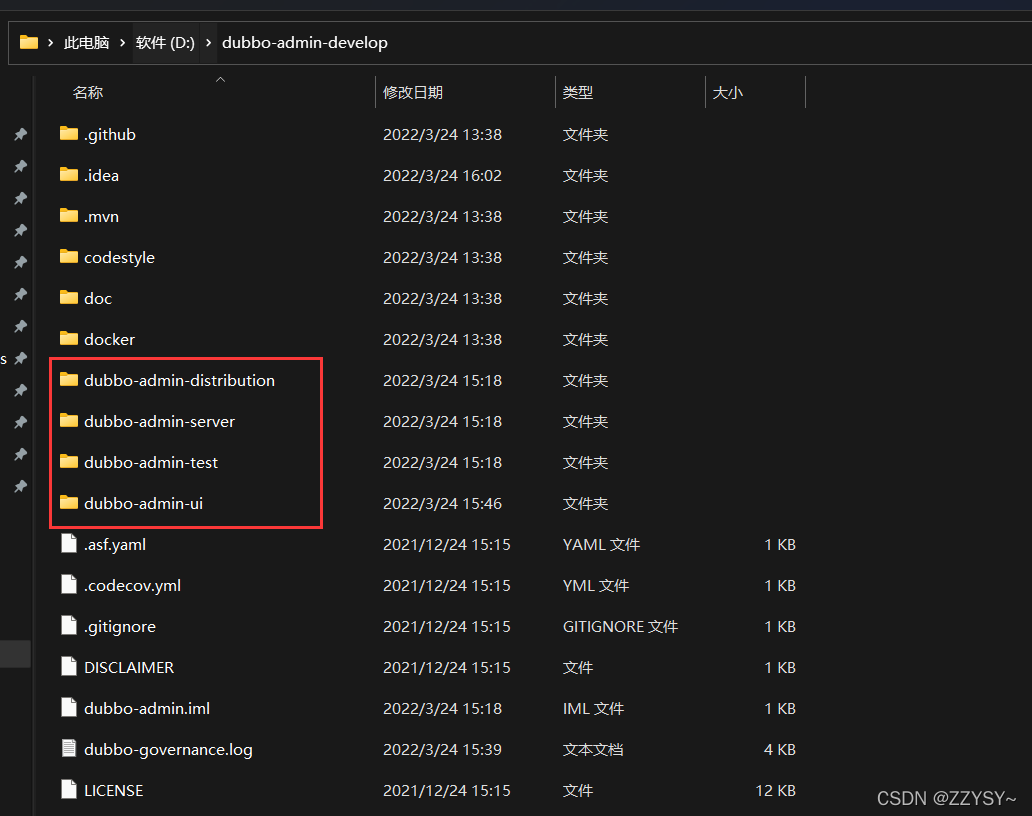Select the LICENSE file name

113,790
